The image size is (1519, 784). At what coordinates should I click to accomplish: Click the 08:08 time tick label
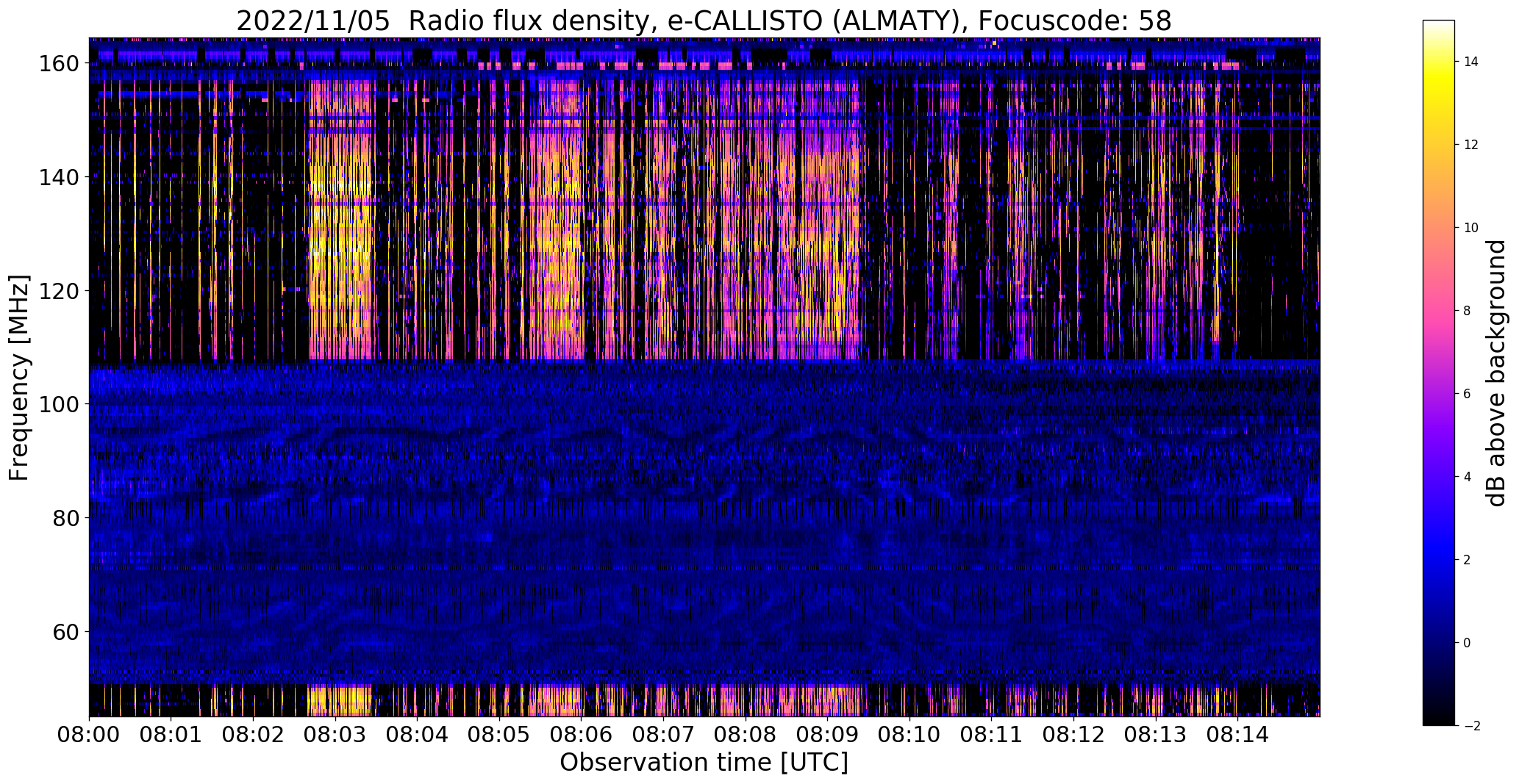pos(746,733)
